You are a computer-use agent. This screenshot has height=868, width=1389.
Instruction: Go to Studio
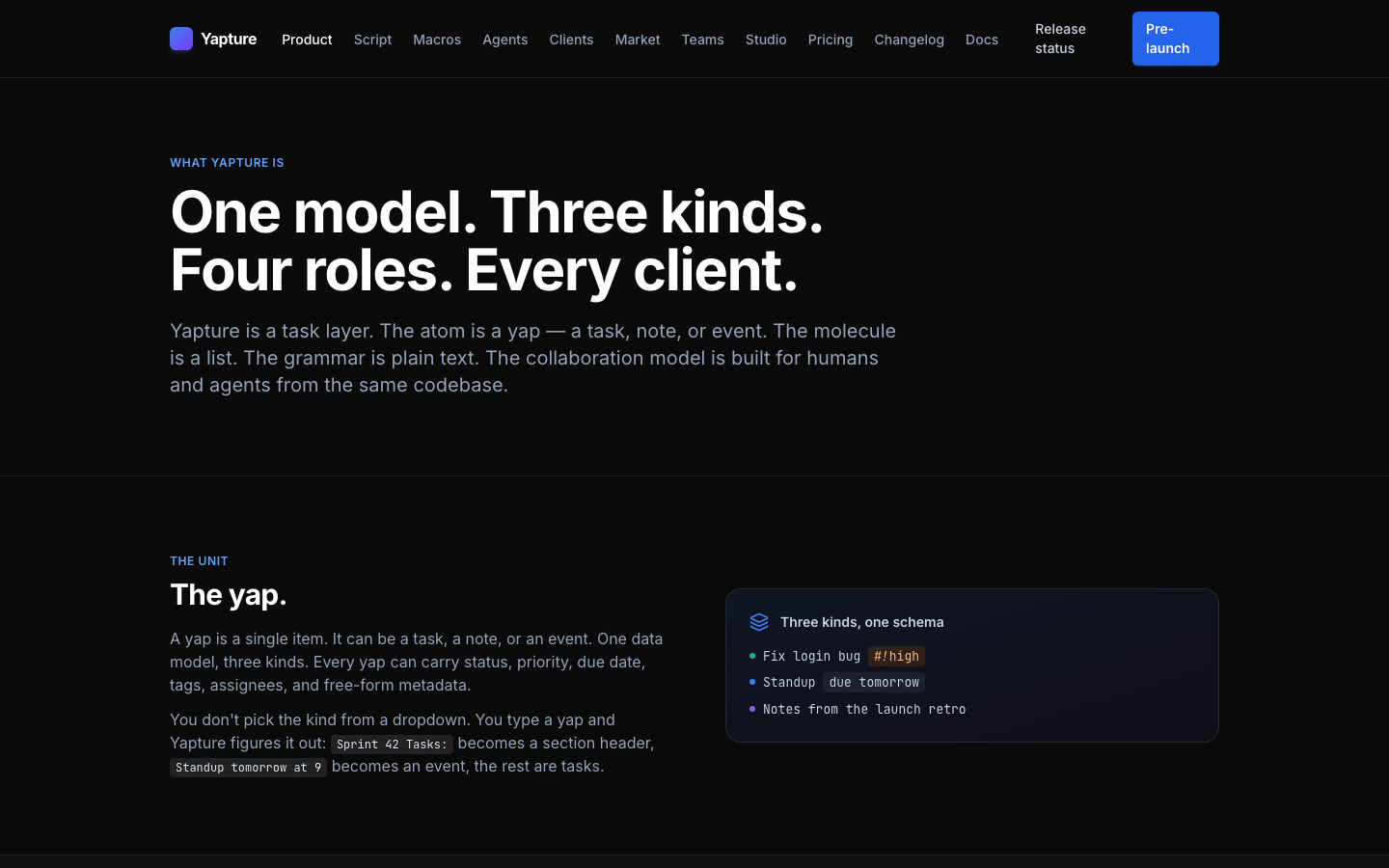[766, 40]
